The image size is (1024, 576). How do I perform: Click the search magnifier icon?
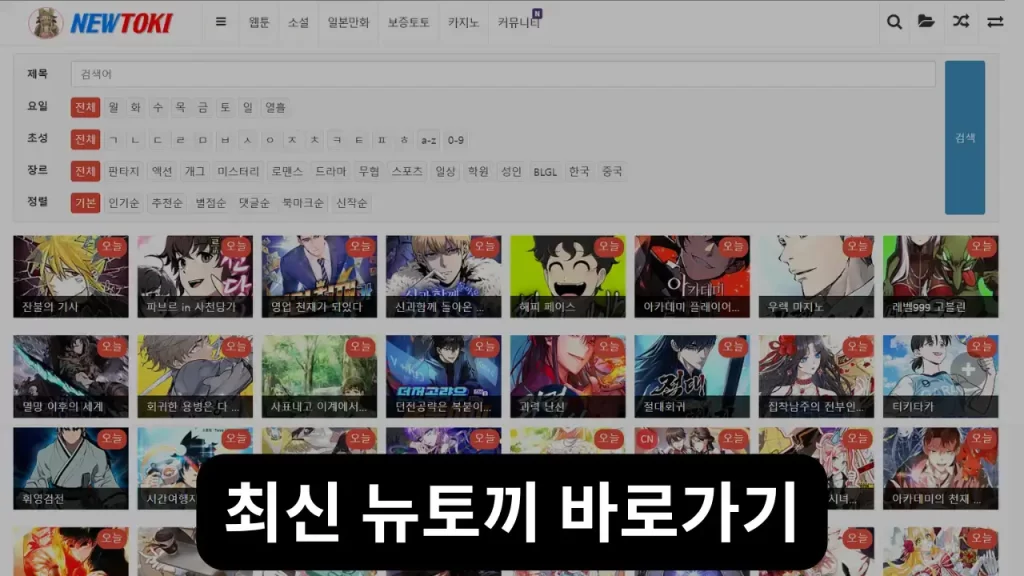click(894, 22)
